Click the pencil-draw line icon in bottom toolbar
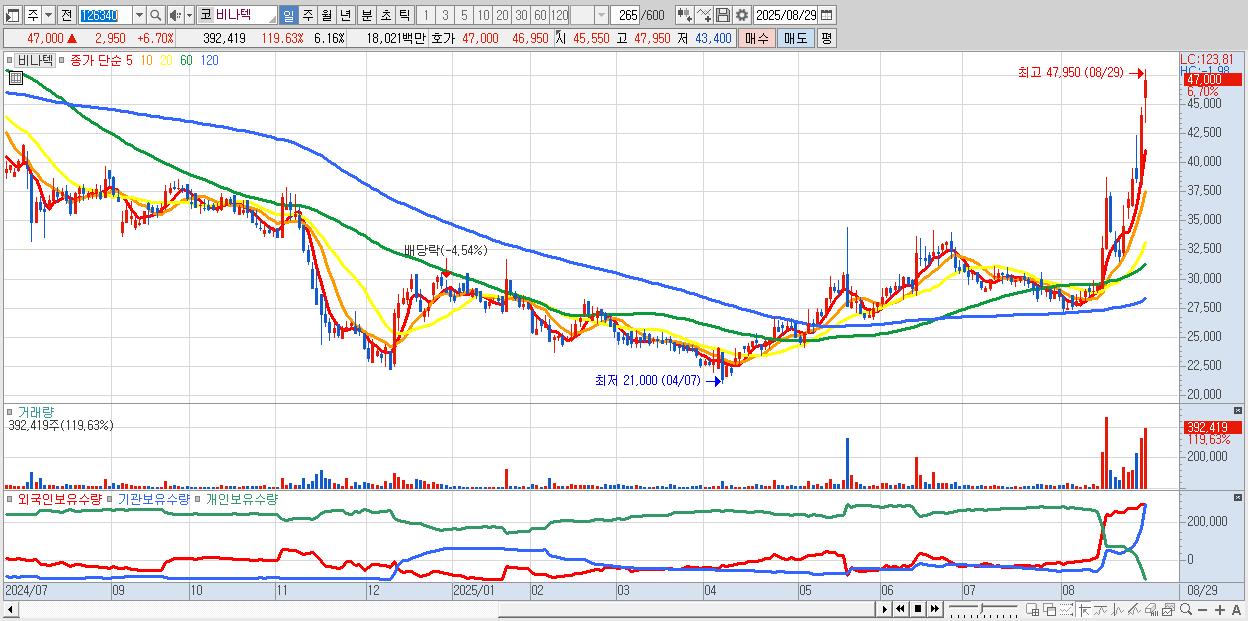Image resolution: width=1248 pixels, height=621 pixels. click(x=1134, y=609)
